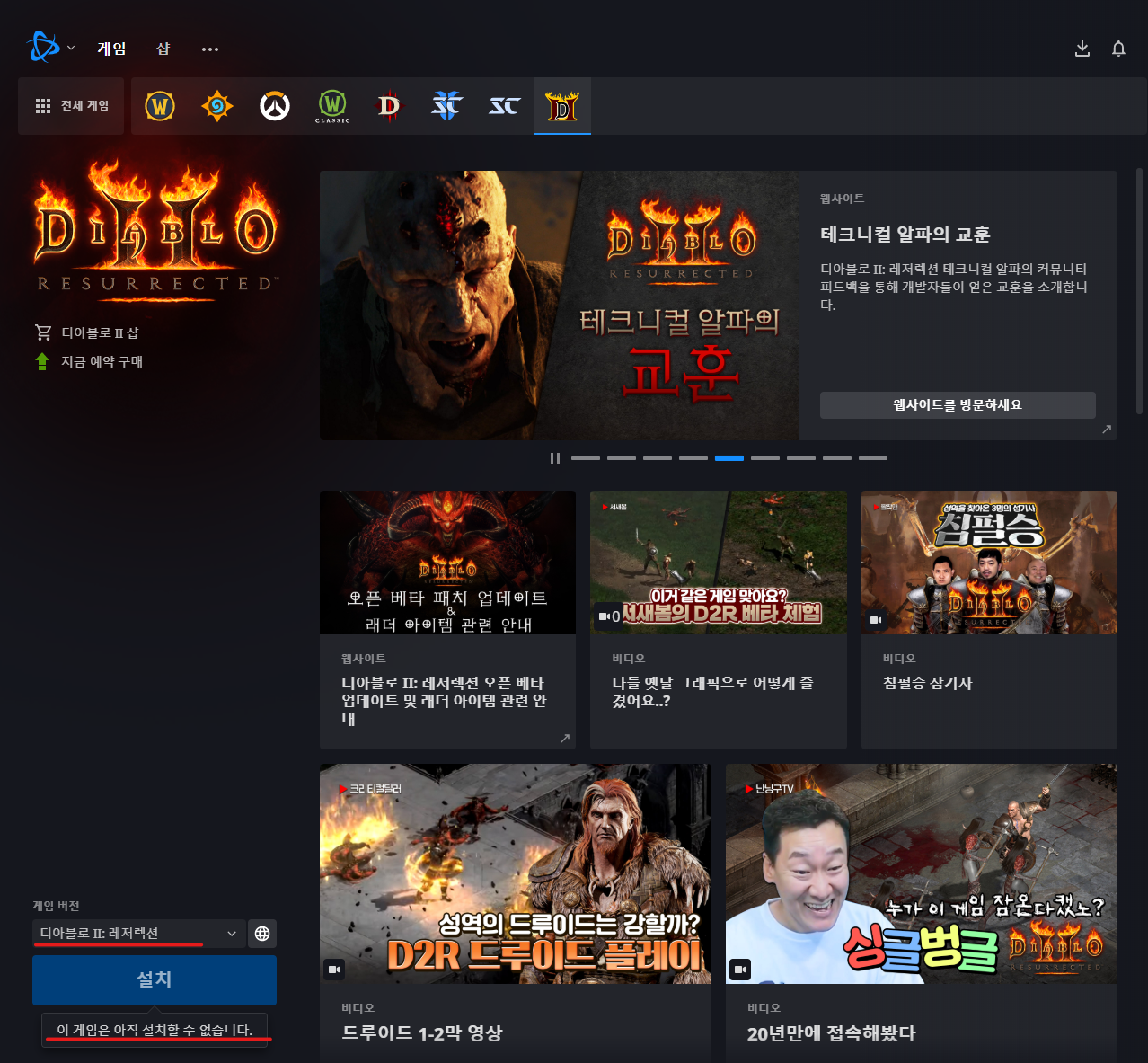Open the 테크니컬 알파의 교훈 banner image
Screen dimensions: 1148x1063
click(x=559, y=306)
